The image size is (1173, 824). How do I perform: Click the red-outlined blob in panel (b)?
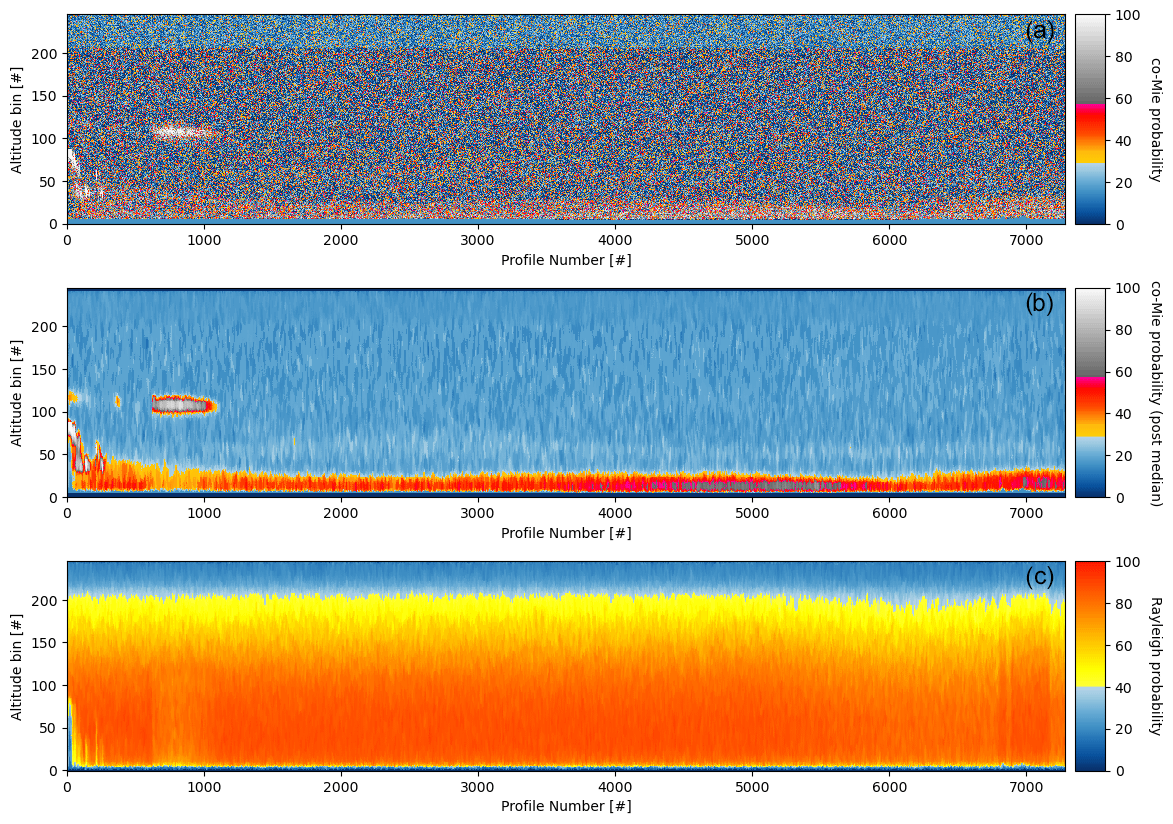[x=183, y=405]
